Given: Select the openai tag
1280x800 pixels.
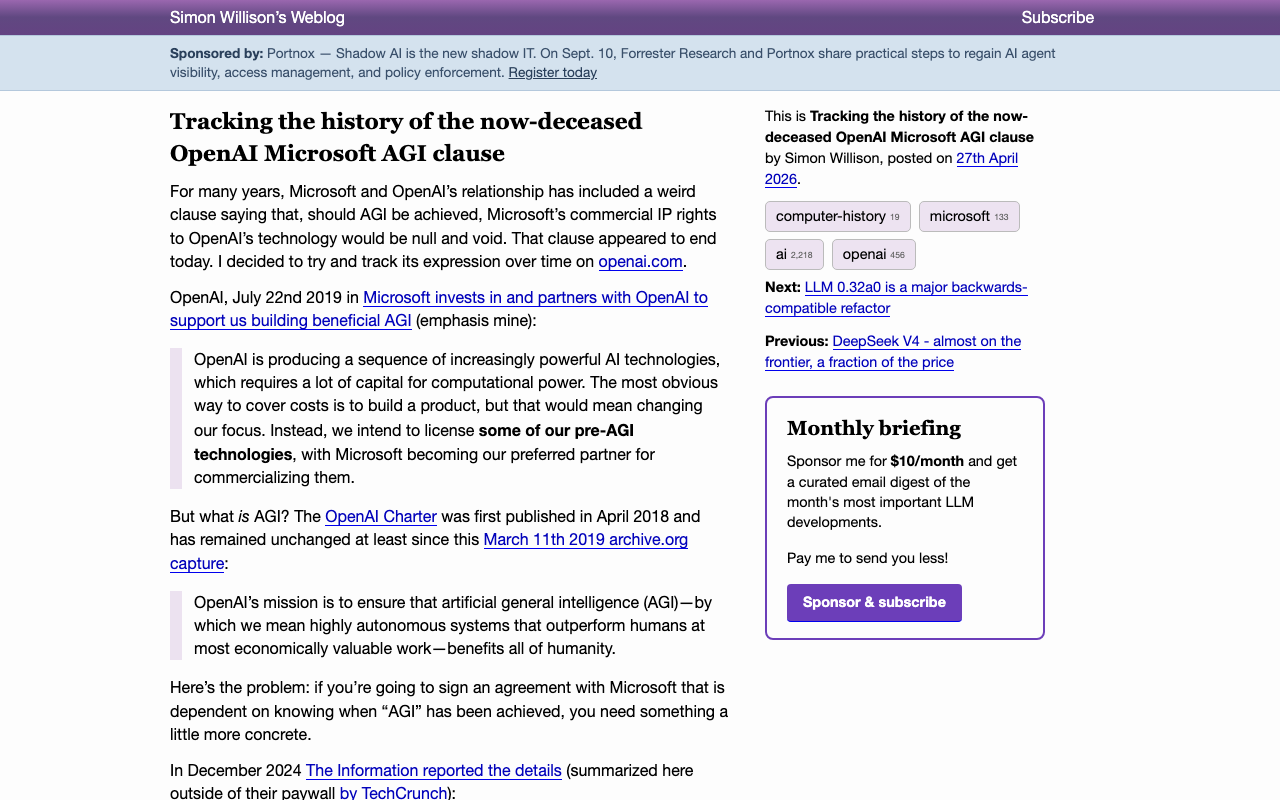Looking at the screenshot, I should [873, 254].
